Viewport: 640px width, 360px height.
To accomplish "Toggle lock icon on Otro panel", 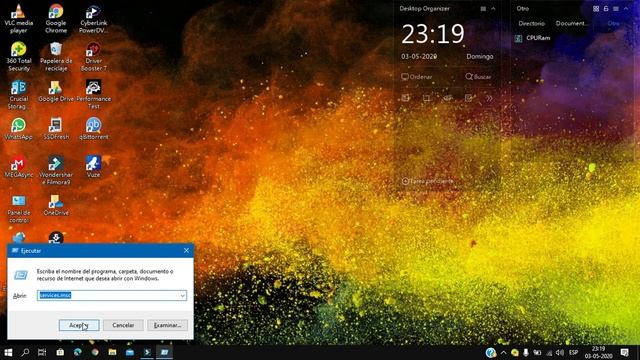I will pyautogui.click(x=606, y=9).
